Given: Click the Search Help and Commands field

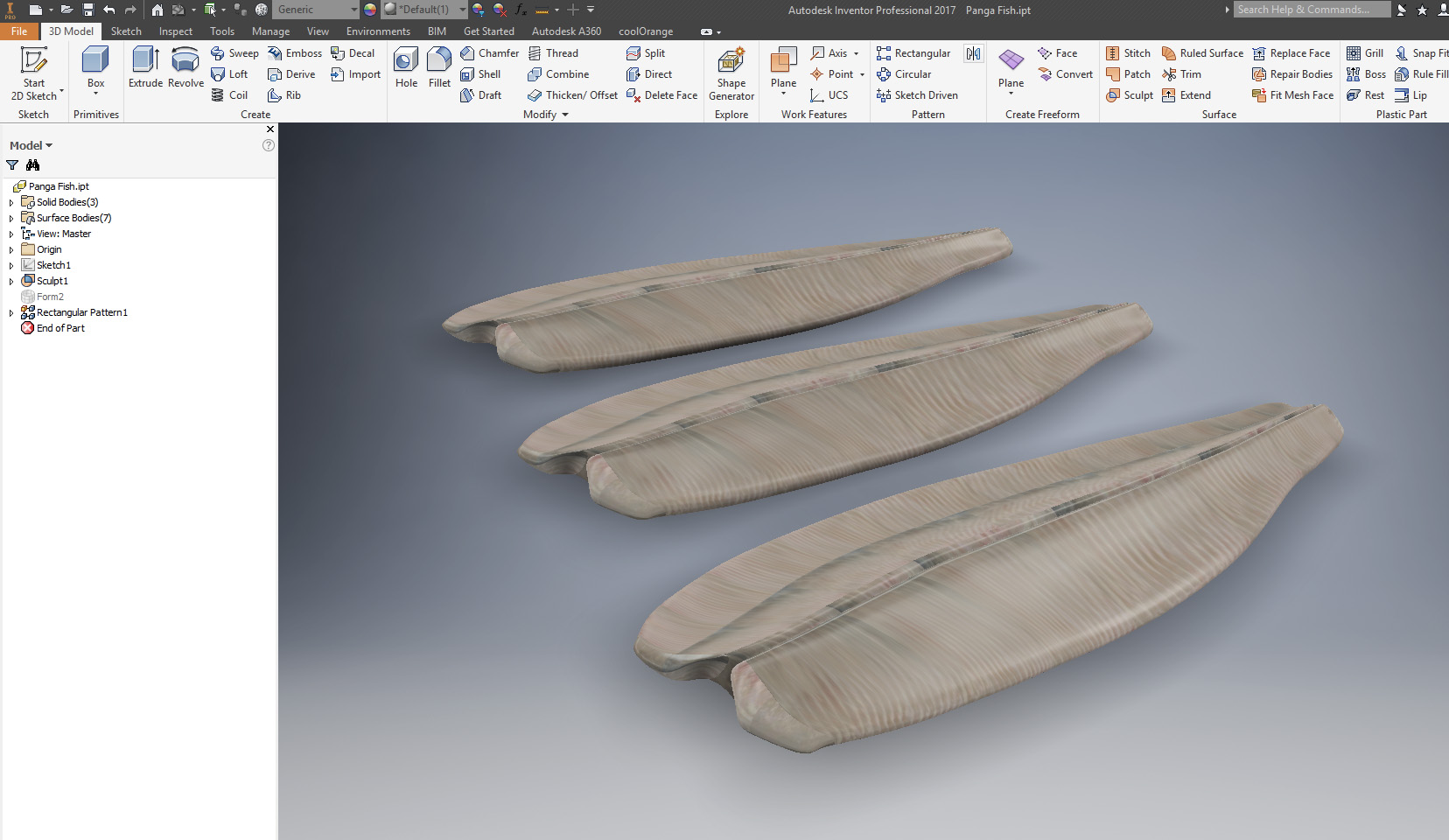Looking at the screenshot, I should pyautogui.click(x=1312, y=10).
